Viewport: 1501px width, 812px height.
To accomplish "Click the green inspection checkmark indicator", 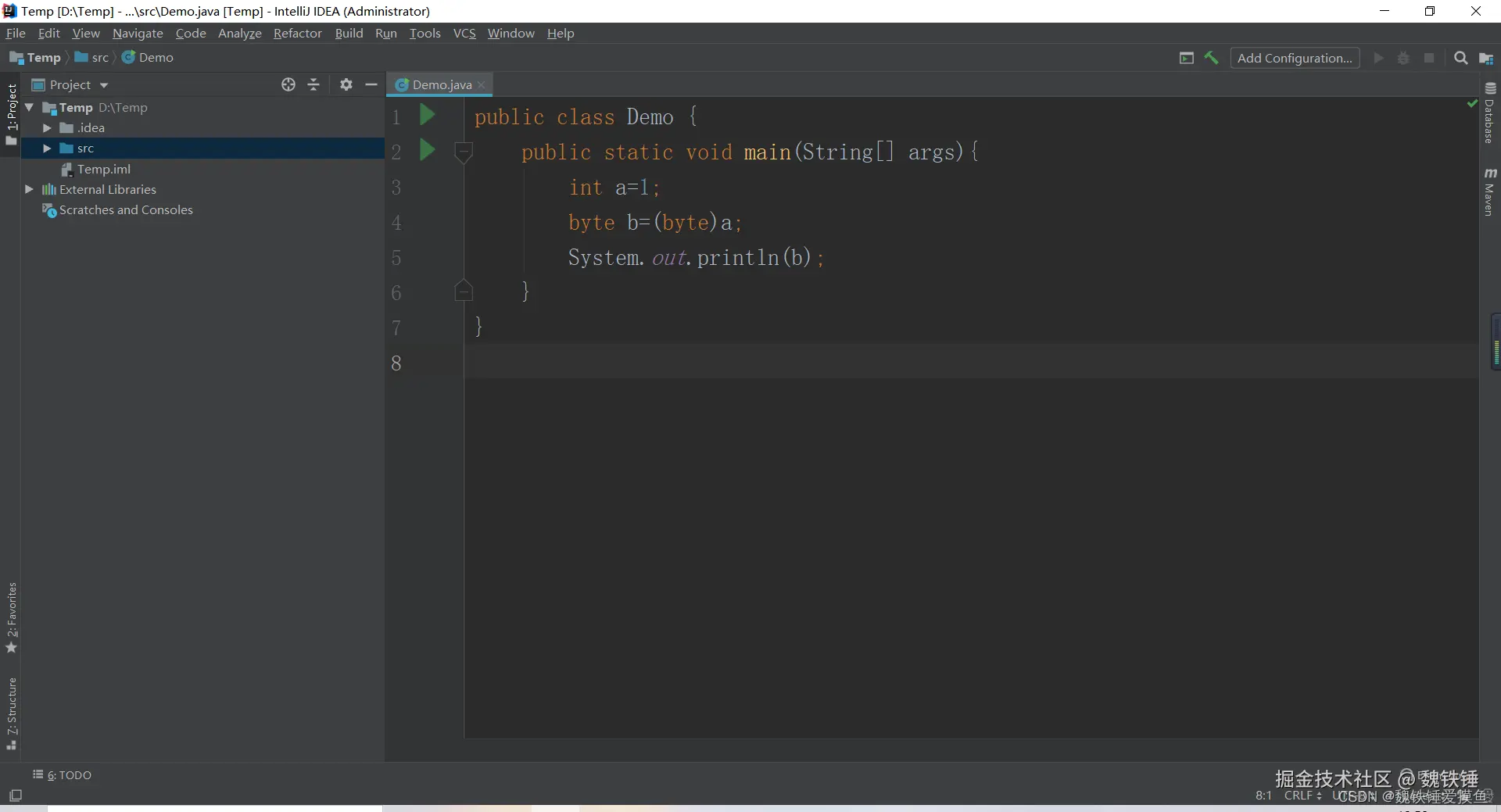I will (1472, 104).
